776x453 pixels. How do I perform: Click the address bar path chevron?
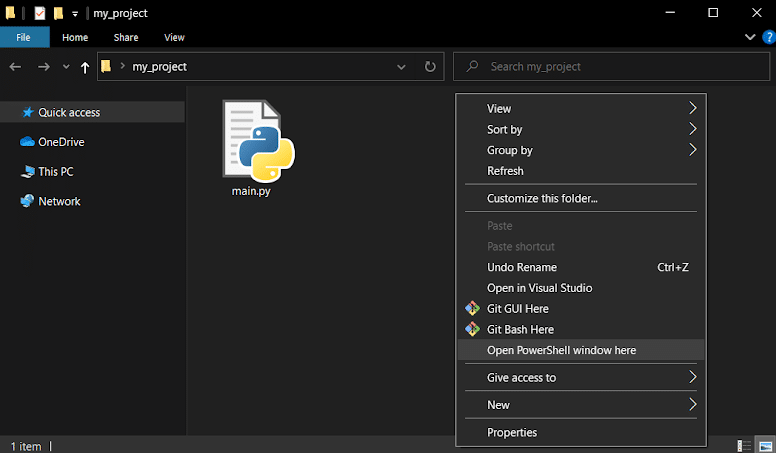point(122,66)
